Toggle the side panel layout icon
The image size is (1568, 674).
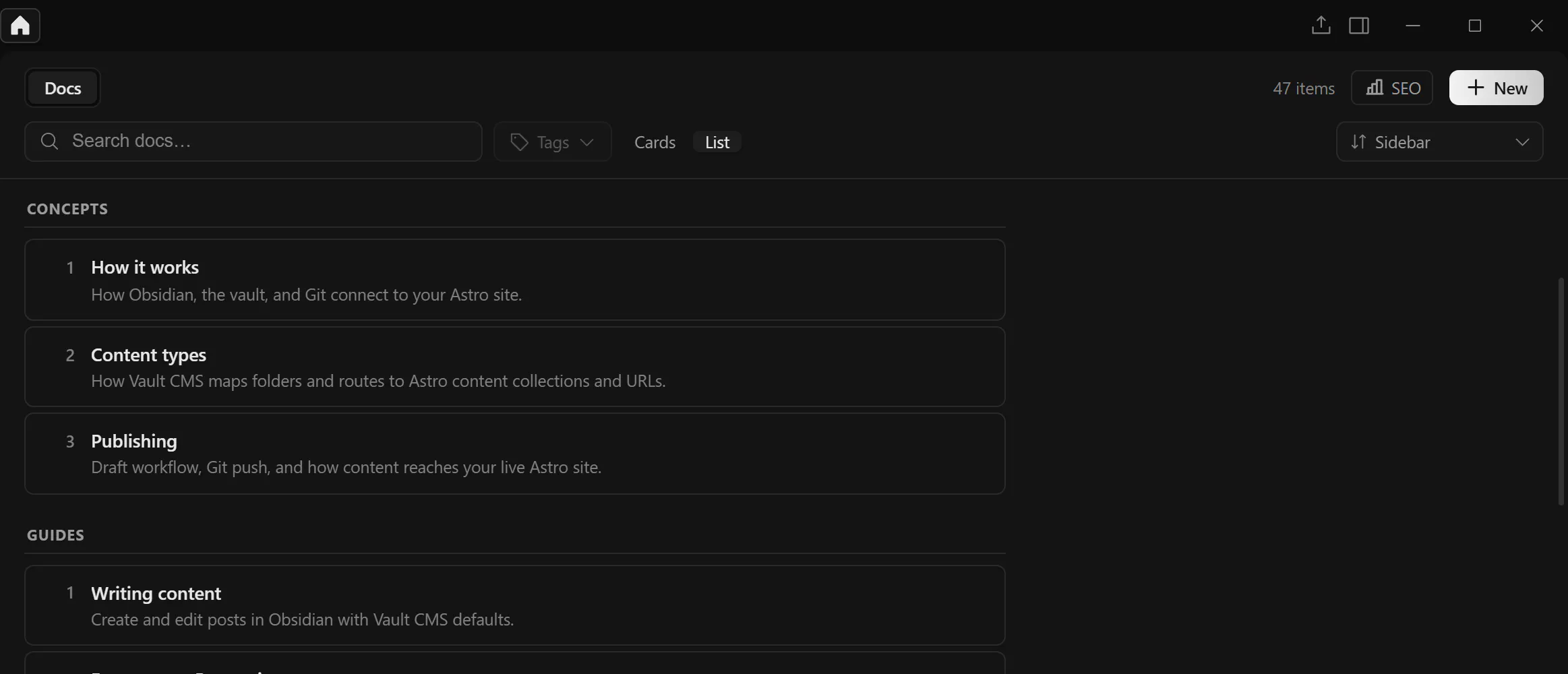pyautogui.click(x=1358, y=26)
